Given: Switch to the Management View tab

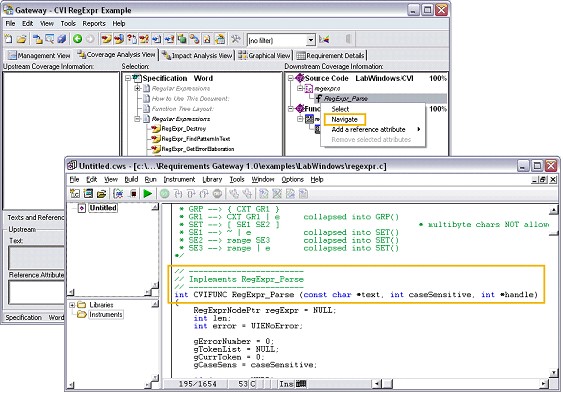Looking at the screenshot, I should [x=39, y=55].
